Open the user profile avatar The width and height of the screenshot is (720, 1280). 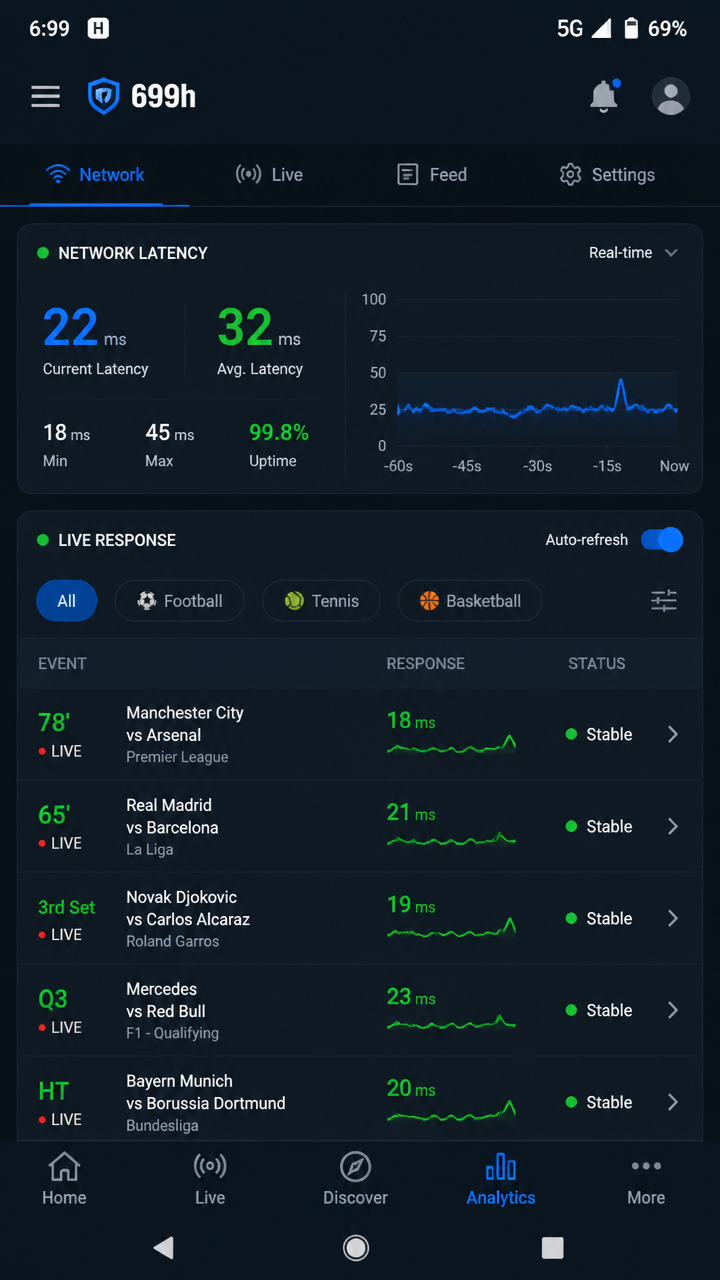tap(670, 96)
